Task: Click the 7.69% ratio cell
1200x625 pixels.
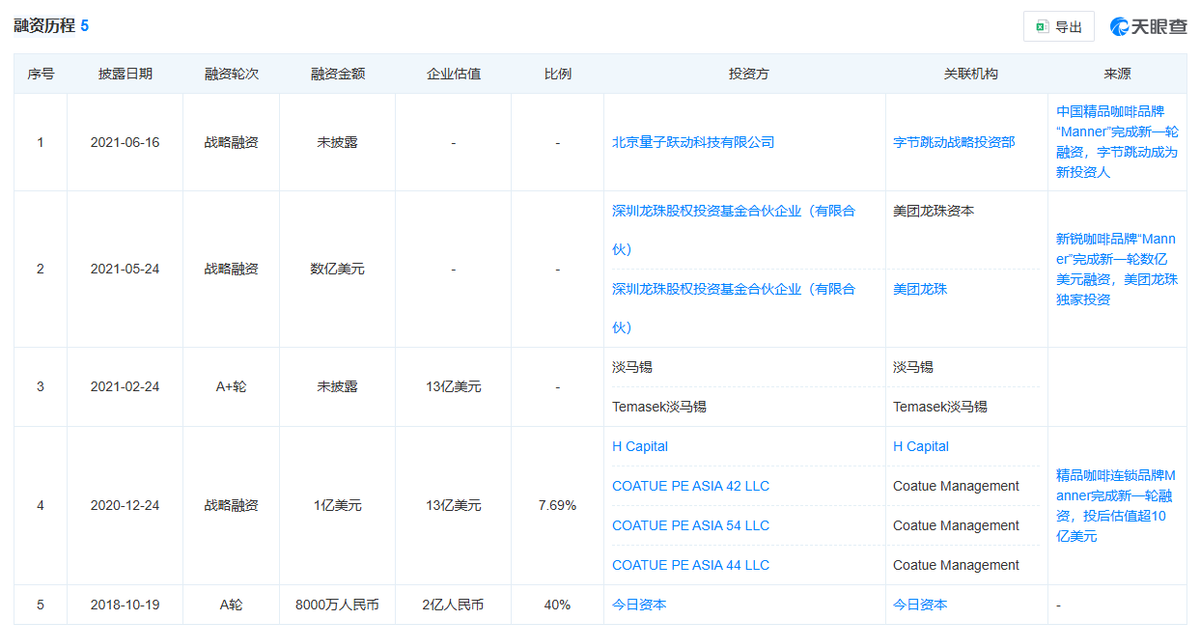Action: [x=557, y=505]
